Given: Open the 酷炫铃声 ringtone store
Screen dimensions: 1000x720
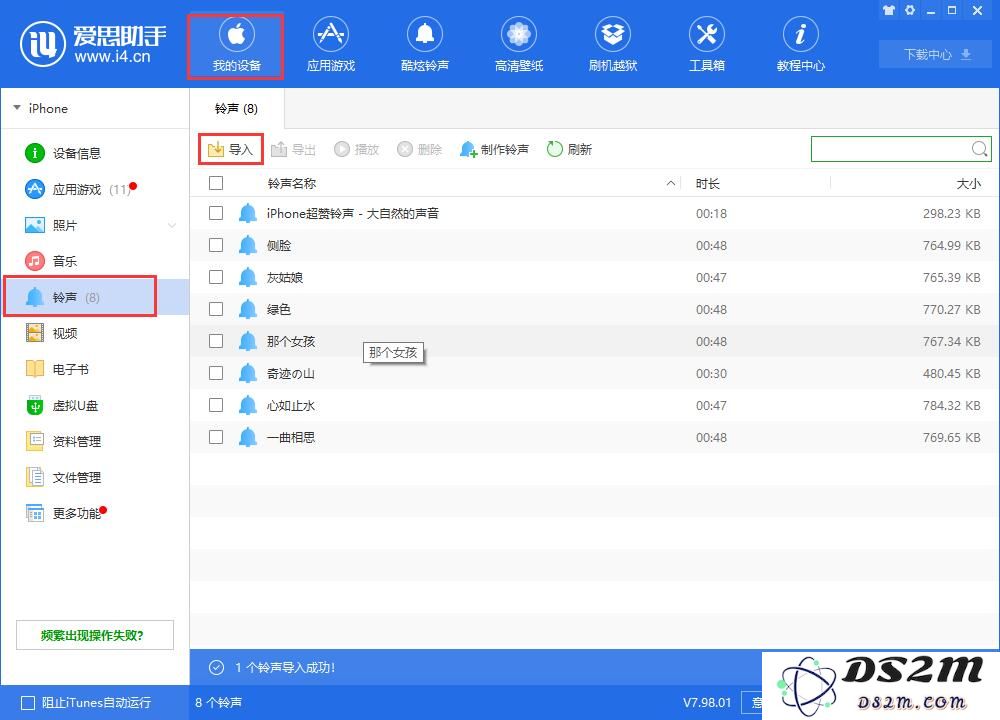Looking at the screenshot, I should pos(425,46).
